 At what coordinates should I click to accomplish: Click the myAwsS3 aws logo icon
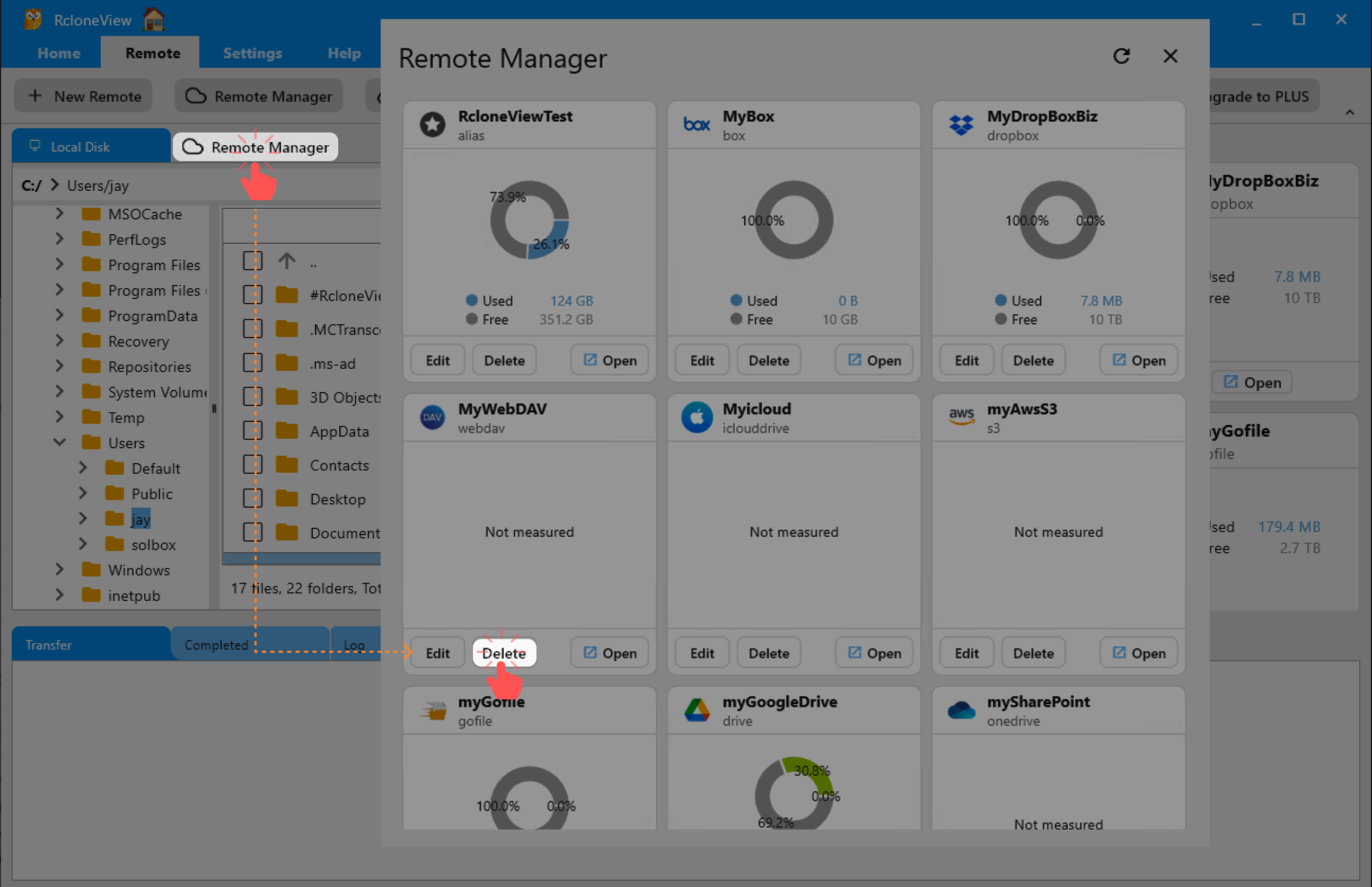coord(961,415)
